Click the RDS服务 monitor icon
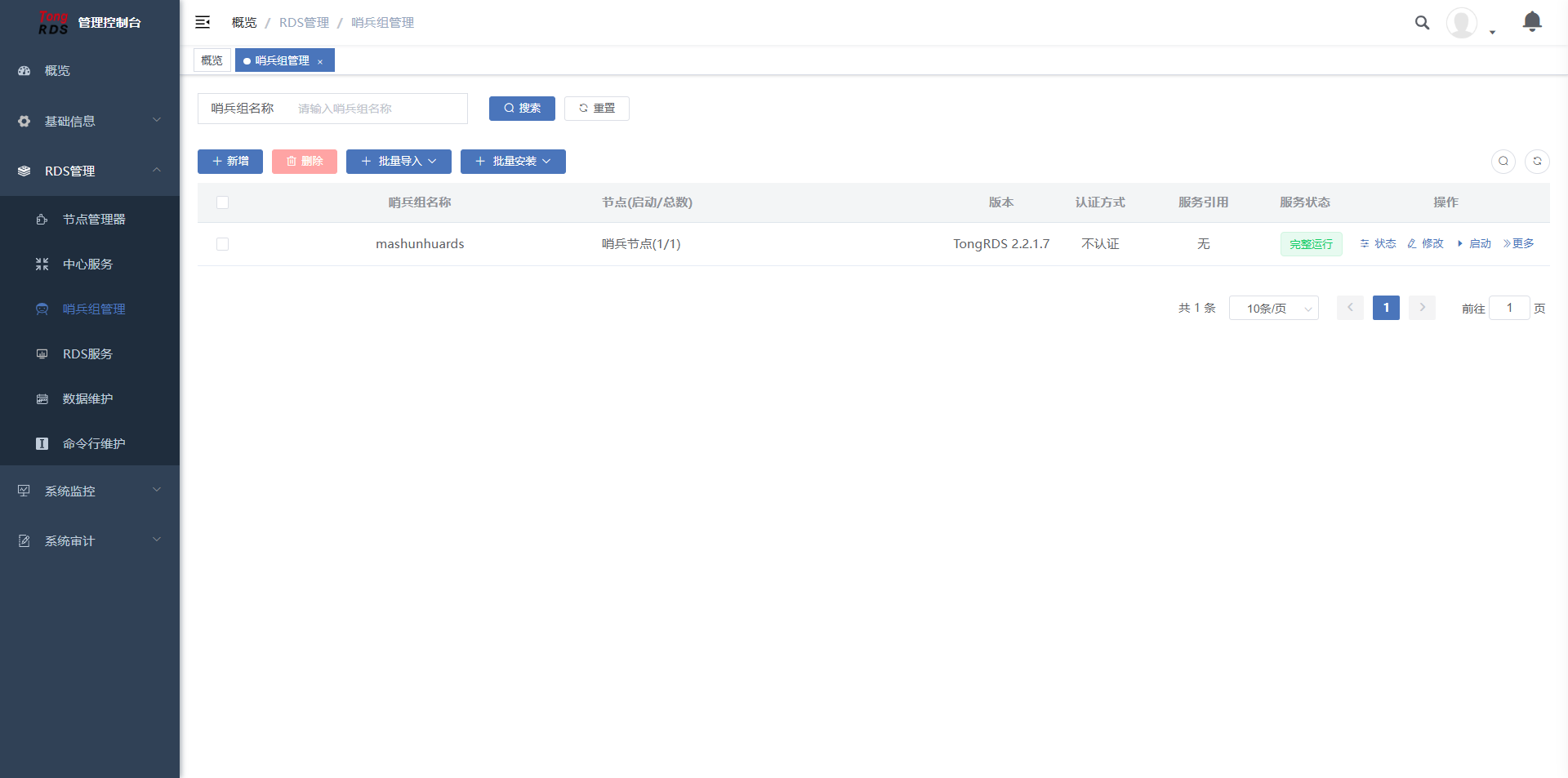The height and width of the screenshot is (778, 1568). (x=42, y=354)
